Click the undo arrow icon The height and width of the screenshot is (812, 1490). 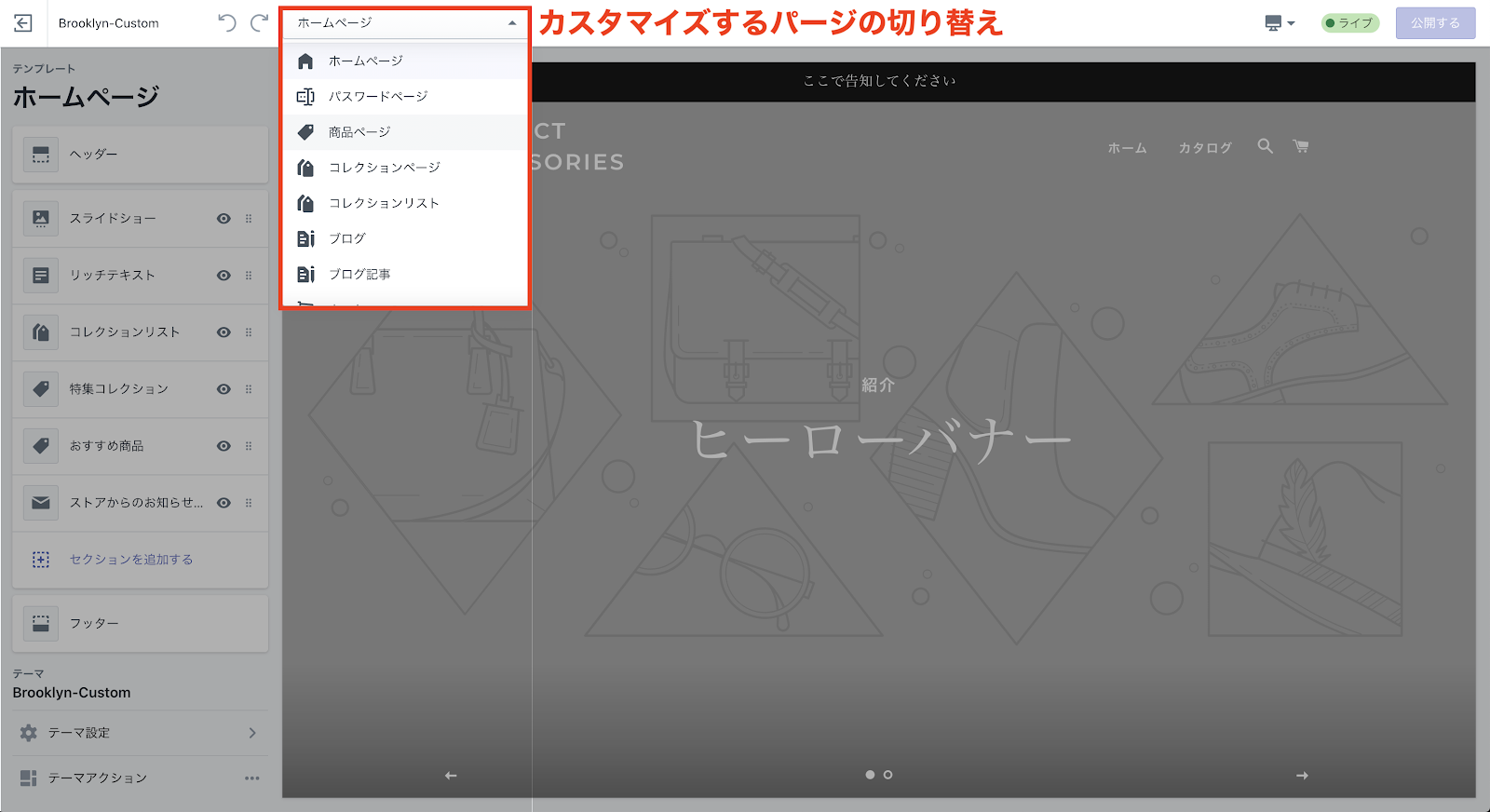[x=226, y=23]
